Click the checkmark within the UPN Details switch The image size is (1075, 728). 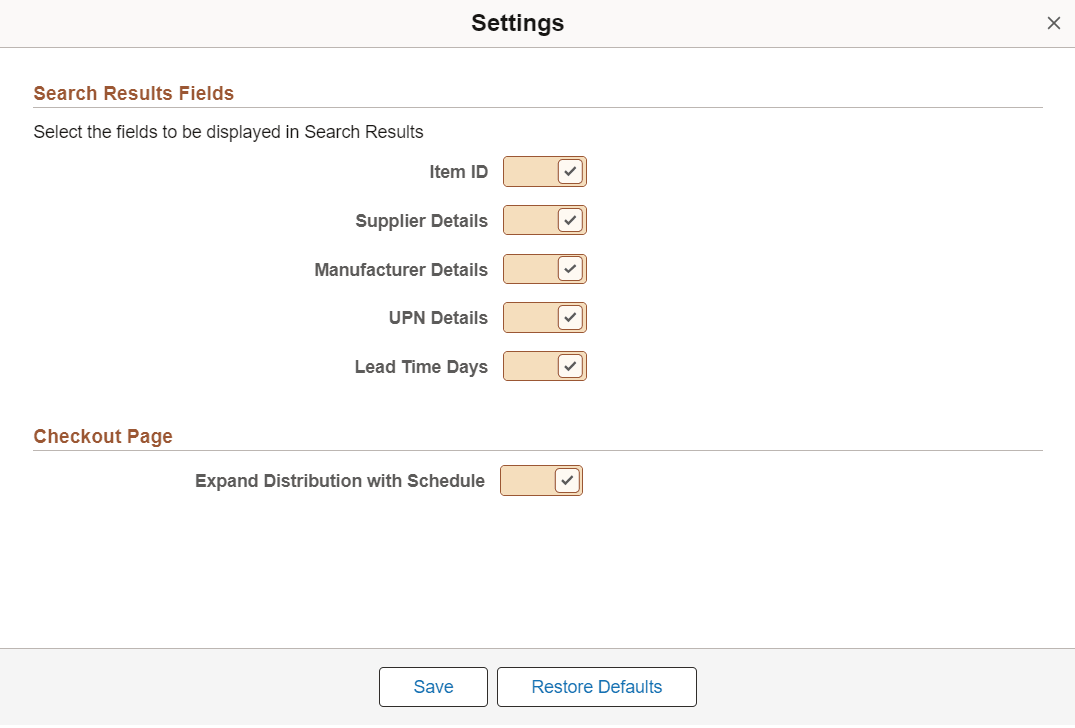(570, 317)
